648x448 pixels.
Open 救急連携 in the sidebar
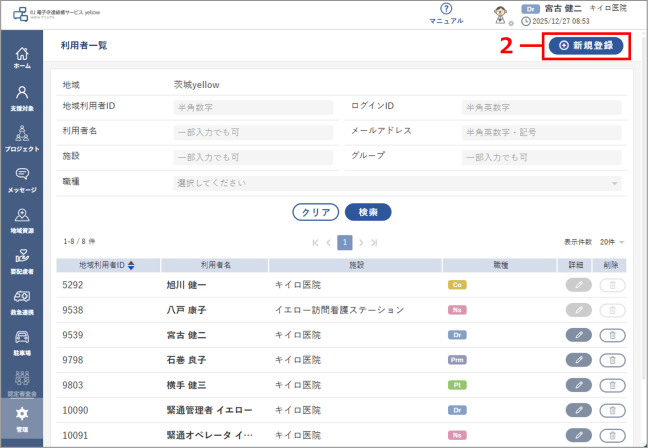pos(22,302)
